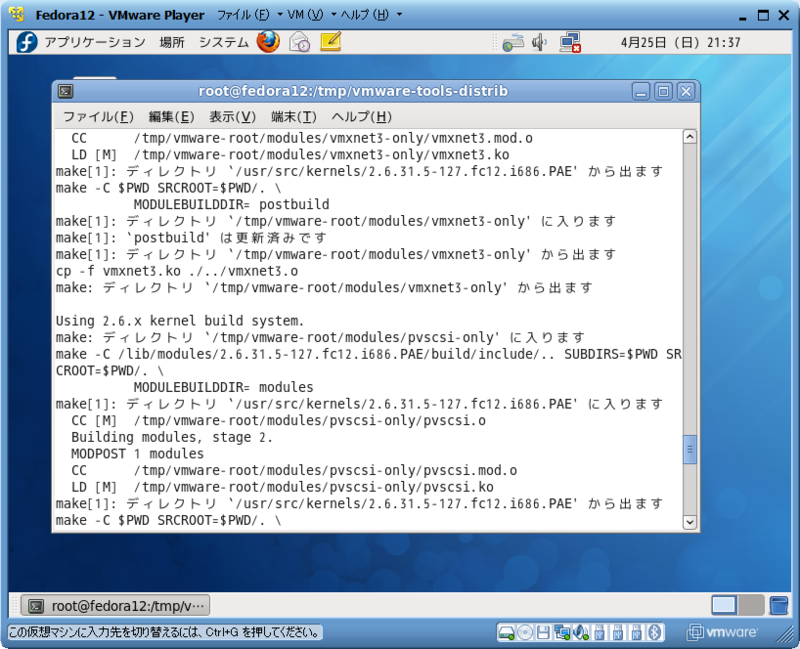Switch to the second gray workspace
Viewport: 800px width, 649px height.
point(751,606)
